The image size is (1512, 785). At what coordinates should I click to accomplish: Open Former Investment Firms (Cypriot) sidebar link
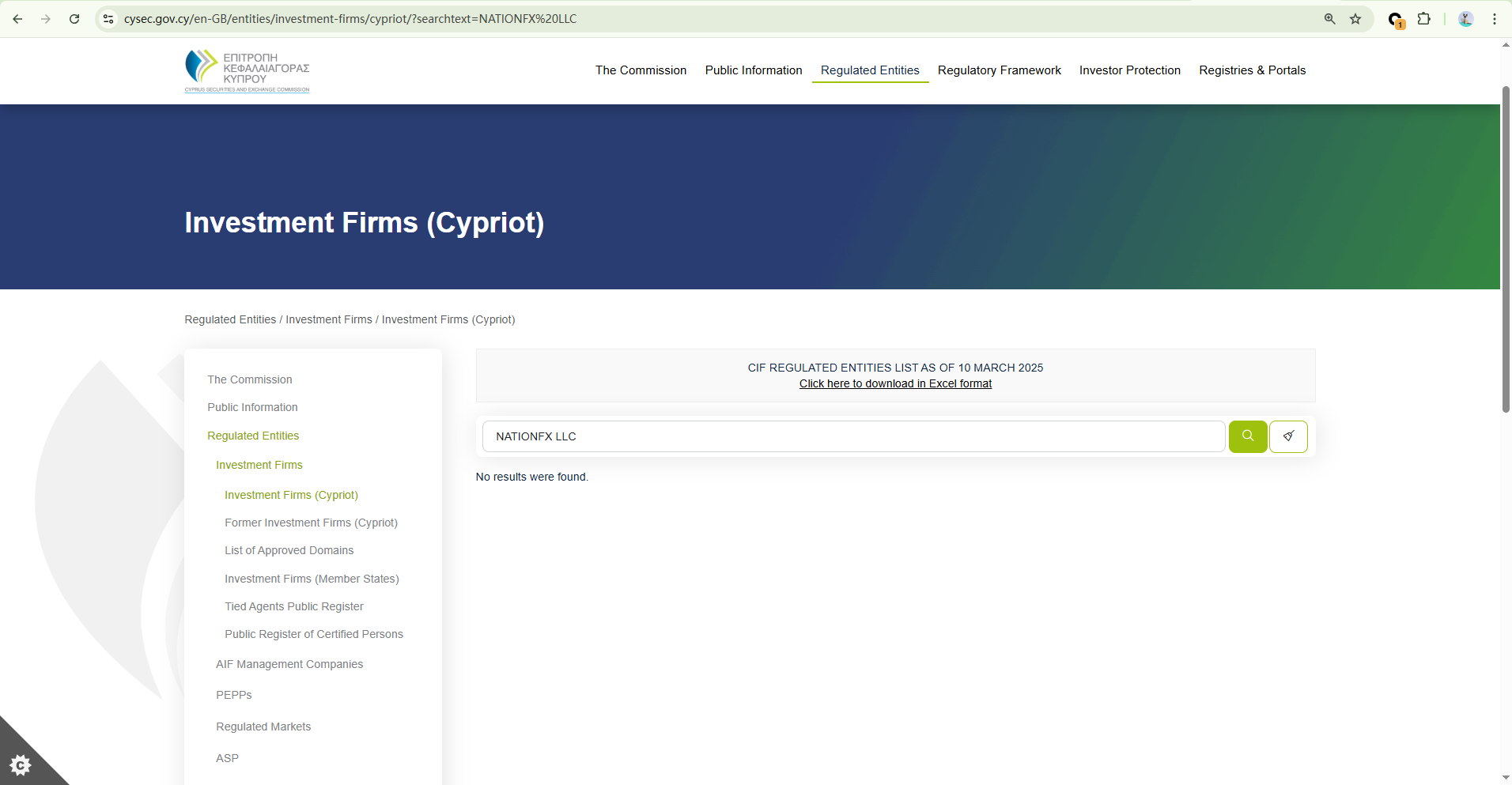(x=311, y=523)
